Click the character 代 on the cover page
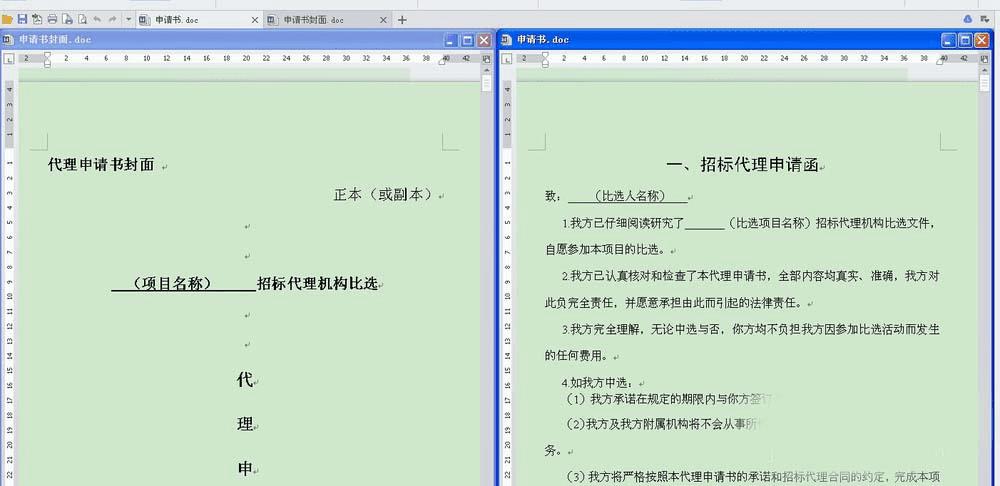Image resolution: width=1000 pixels, height=486 pixels. pos(245,381)
